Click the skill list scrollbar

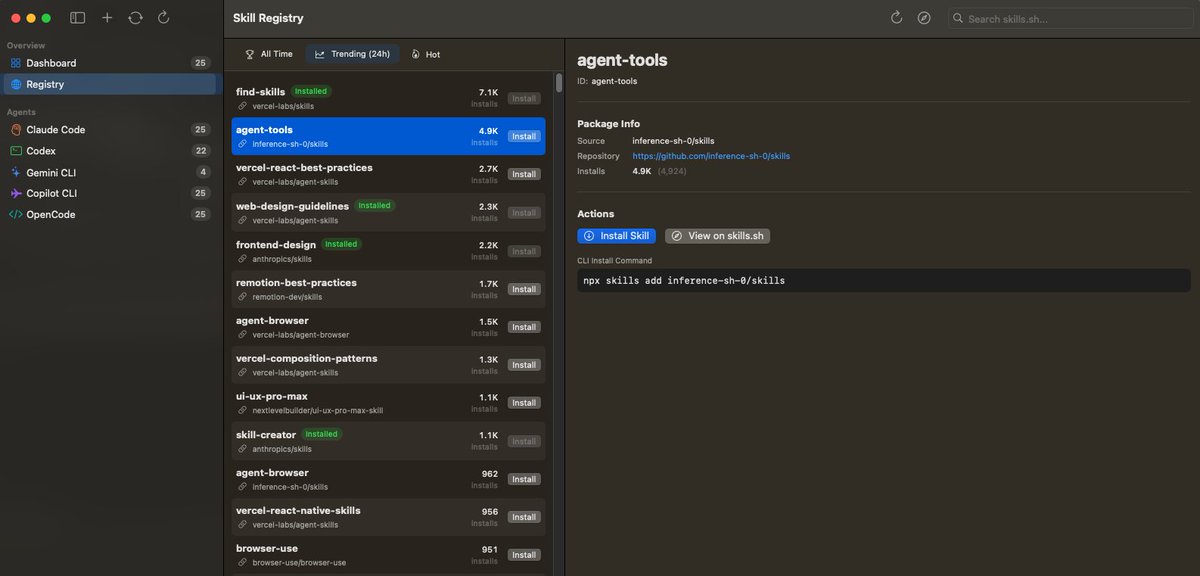pos(558,84)
